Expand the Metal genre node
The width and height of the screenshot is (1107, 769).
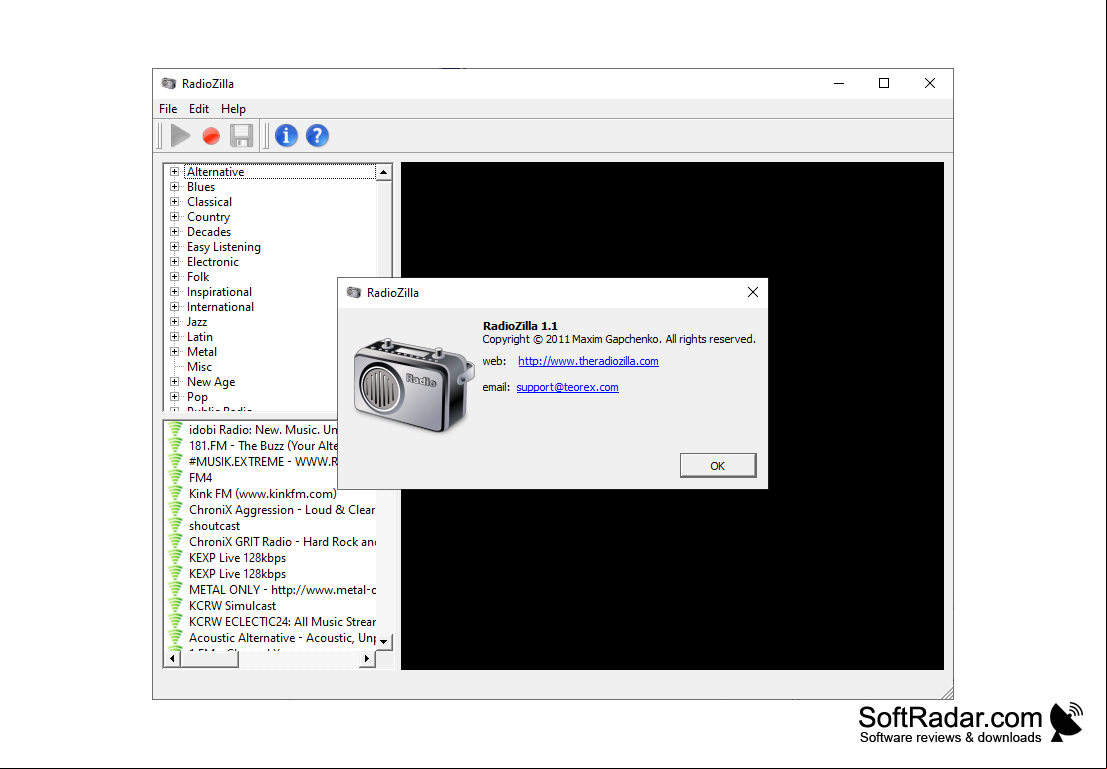(x=174, y=352)
